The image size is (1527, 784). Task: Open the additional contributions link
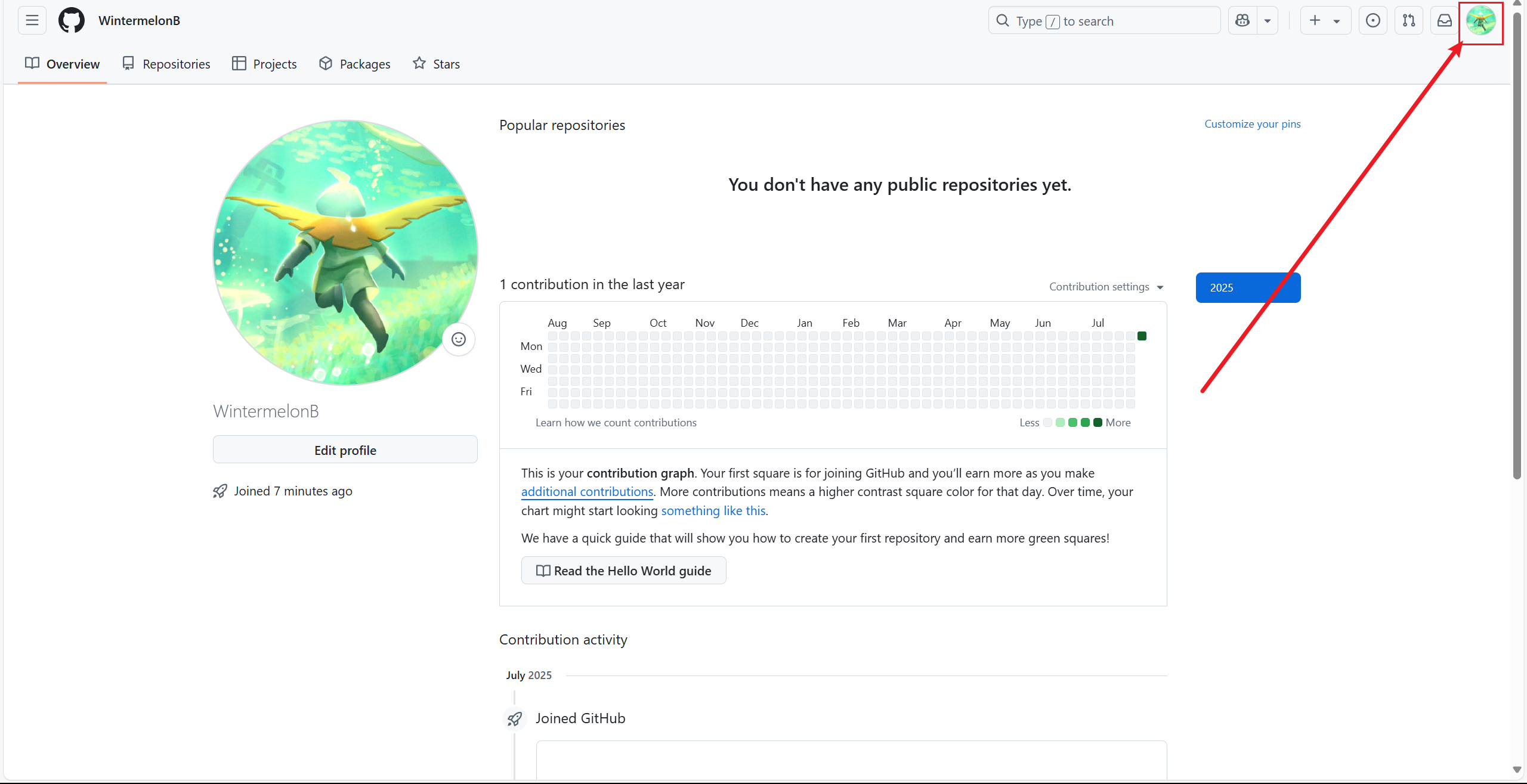[x=587, y=491]
